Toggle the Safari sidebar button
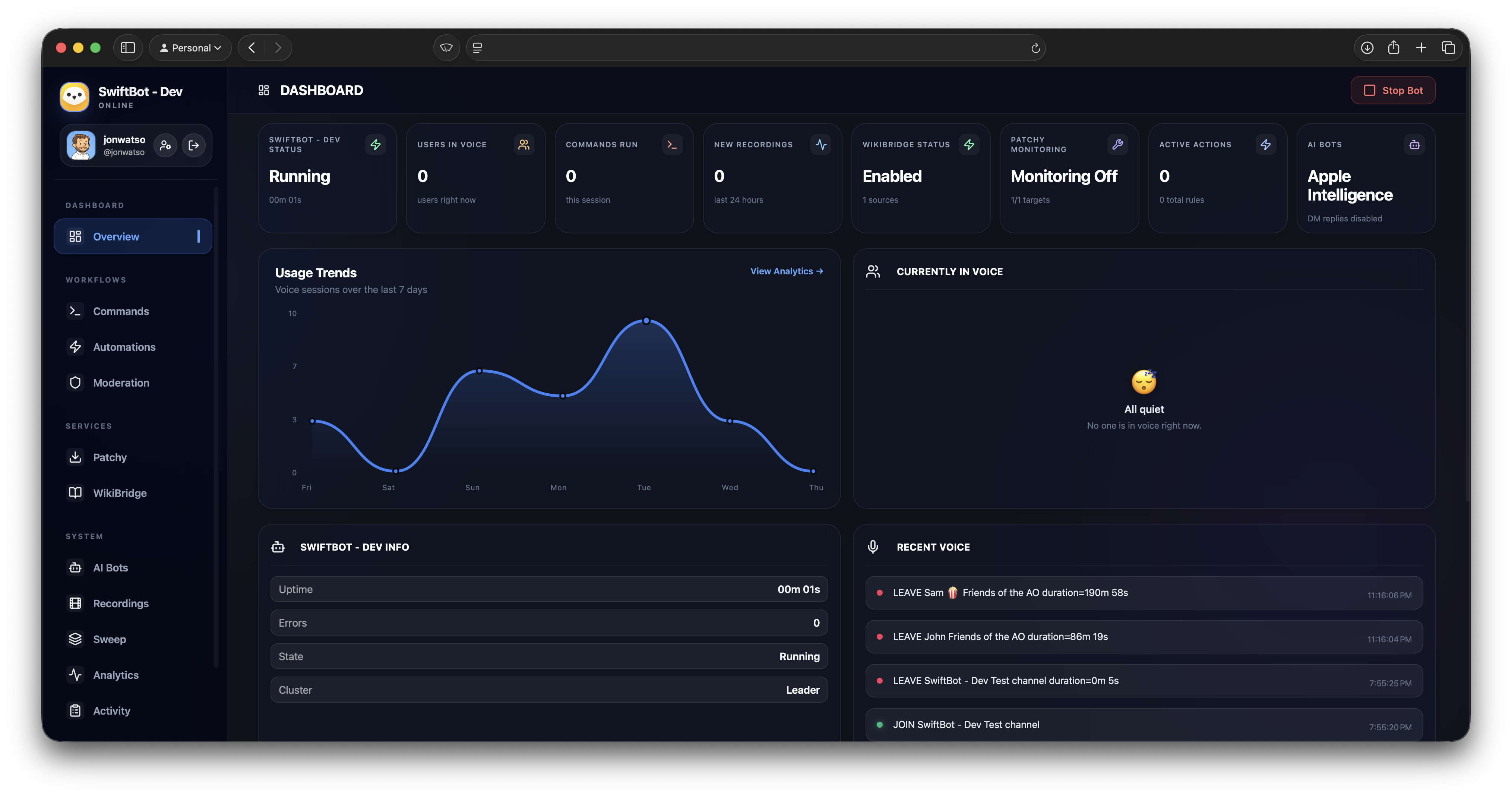Screen dimensions: 1512x797 128,48
